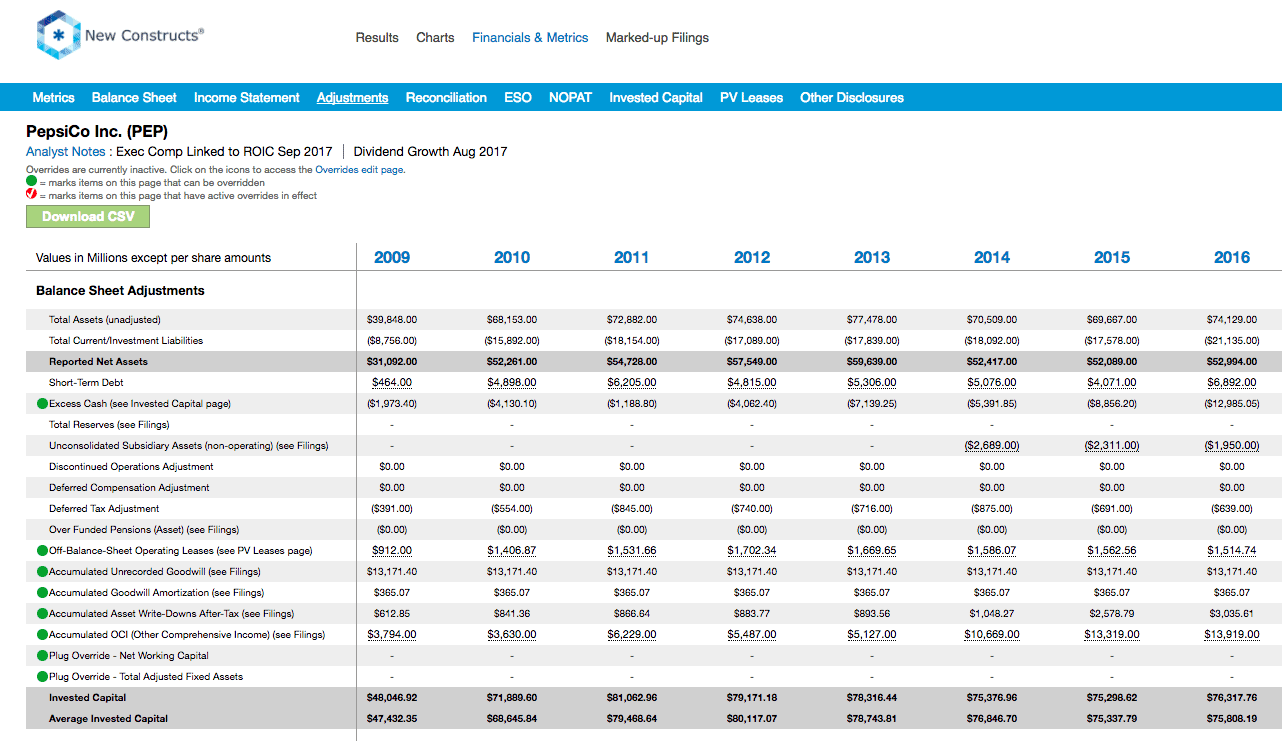Screen dimensions: 1282x741
Task: Click the green legend dot for overridable items
Action: [31, 183]
